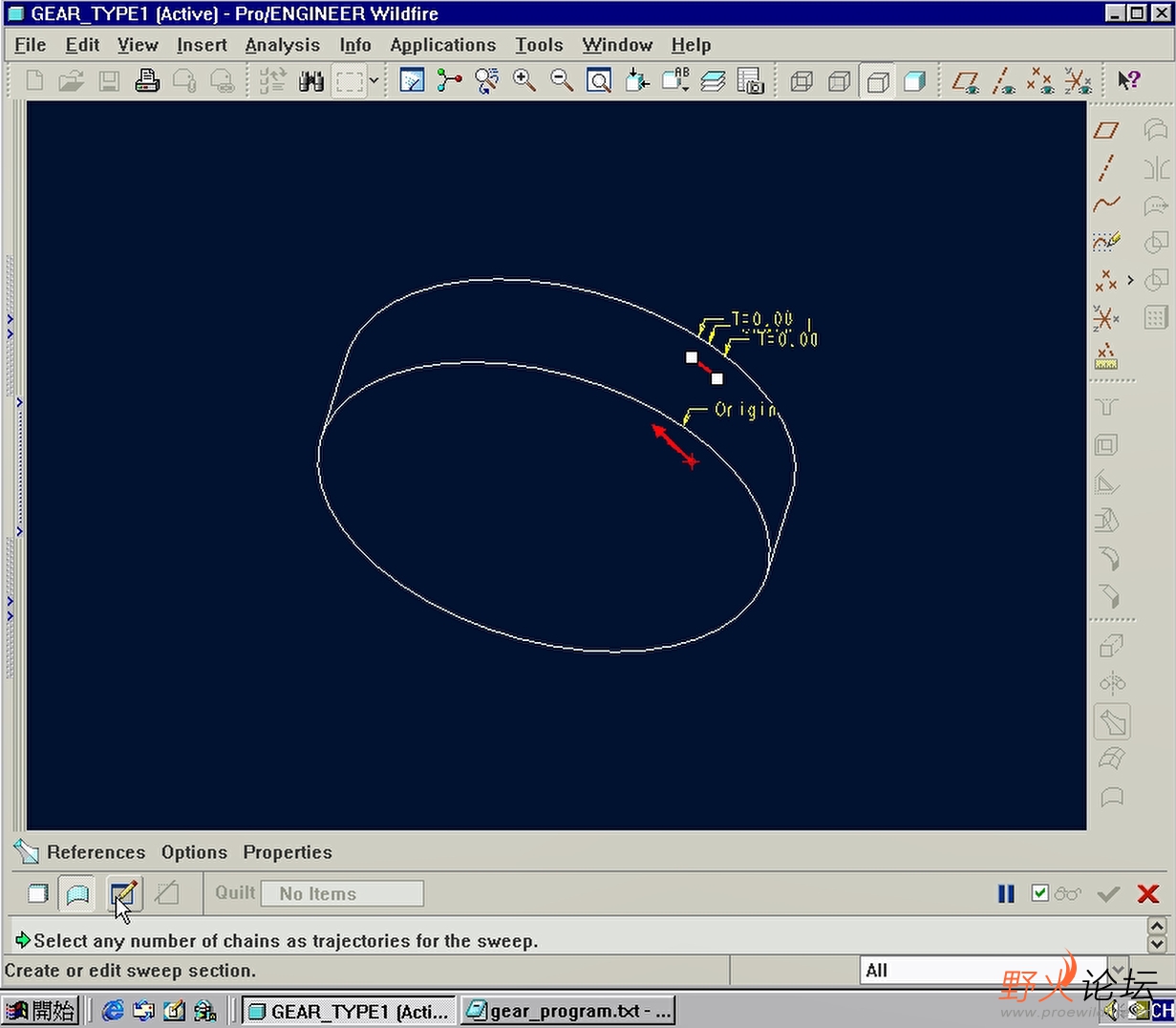
Task: Select the Shading display mode icon
Action: coord(914,81)
